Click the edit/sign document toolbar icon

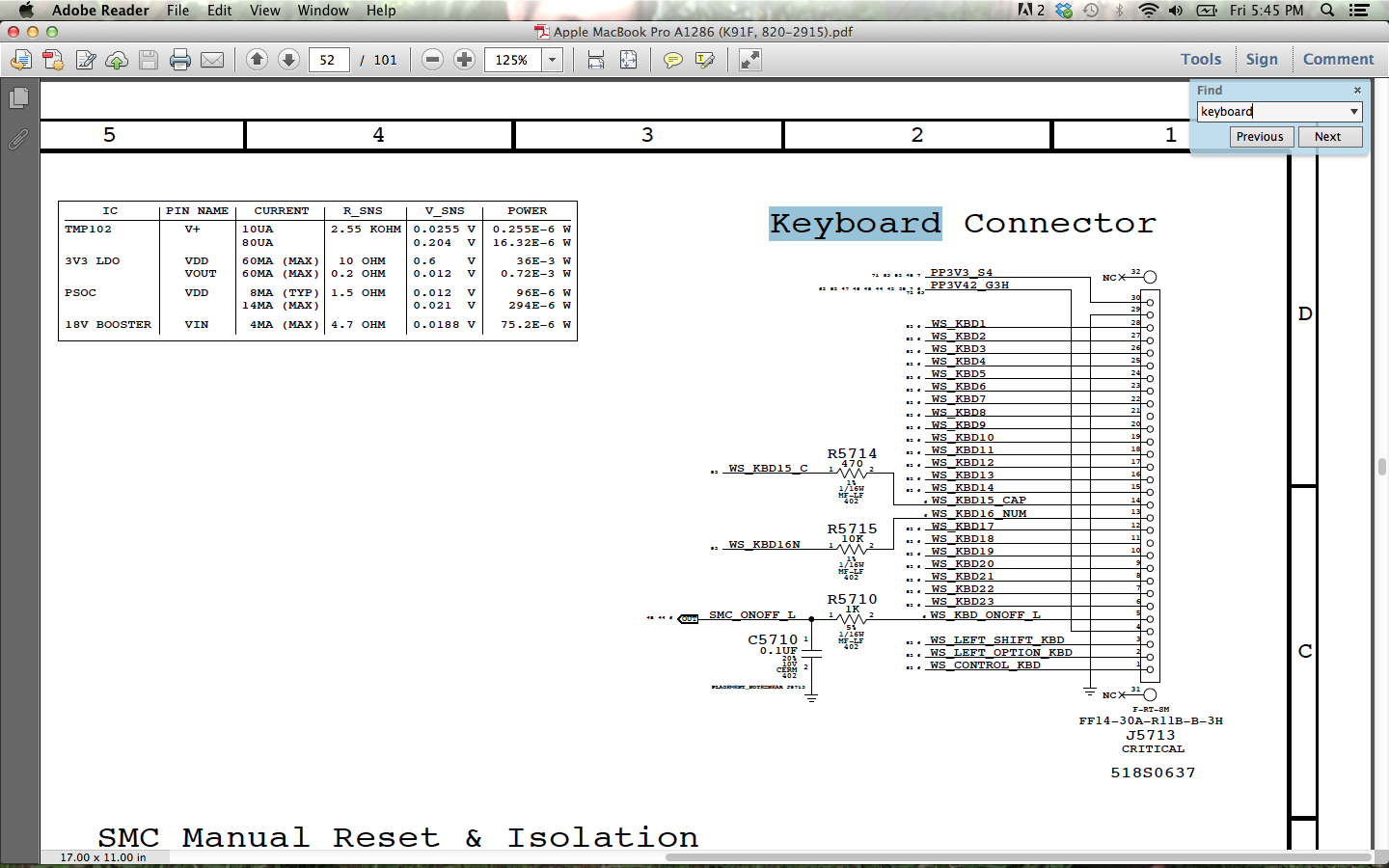pos(85,60)
